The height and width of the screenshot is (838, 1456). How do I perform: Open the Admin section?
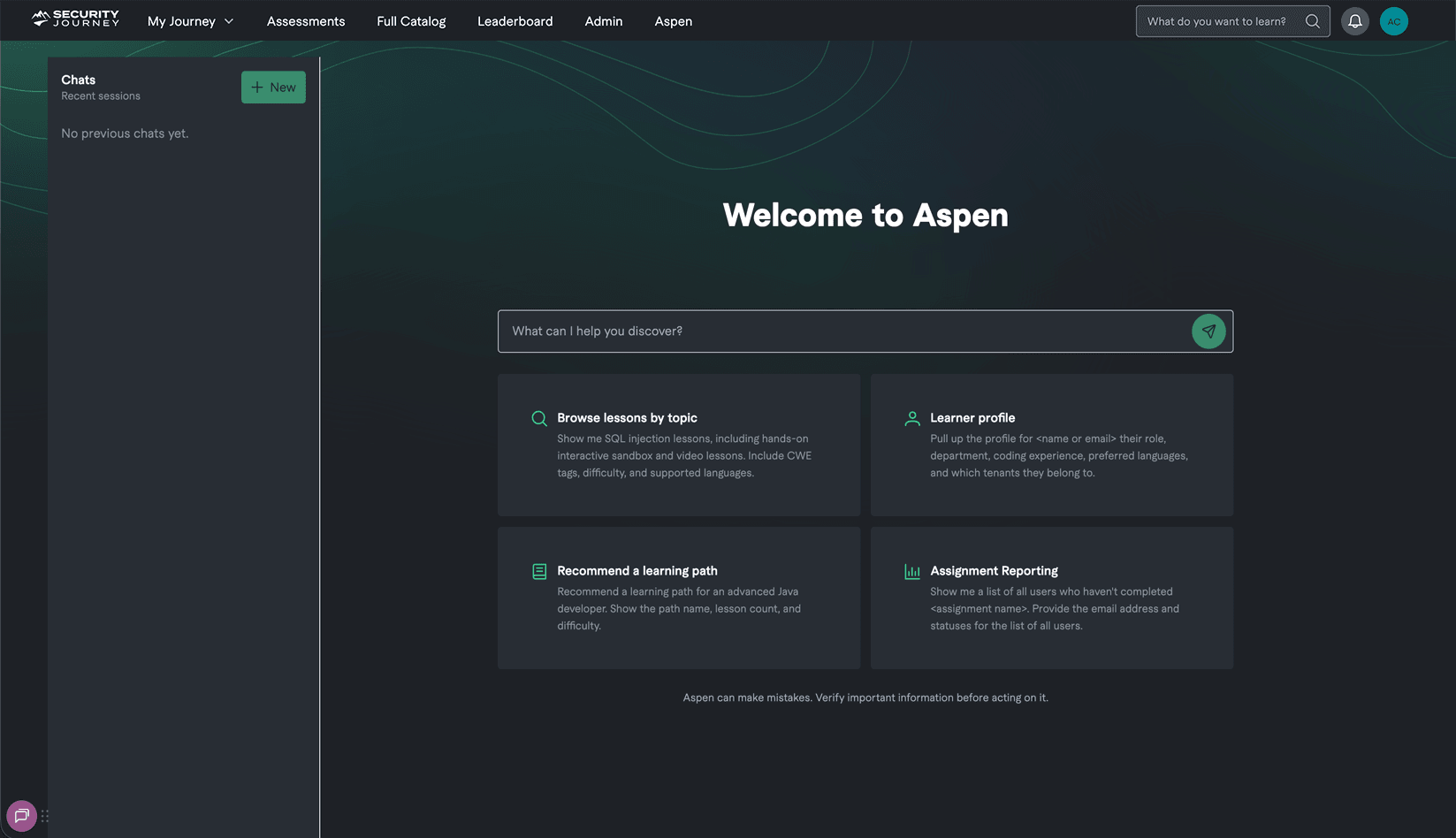click(x=604, y=21)
